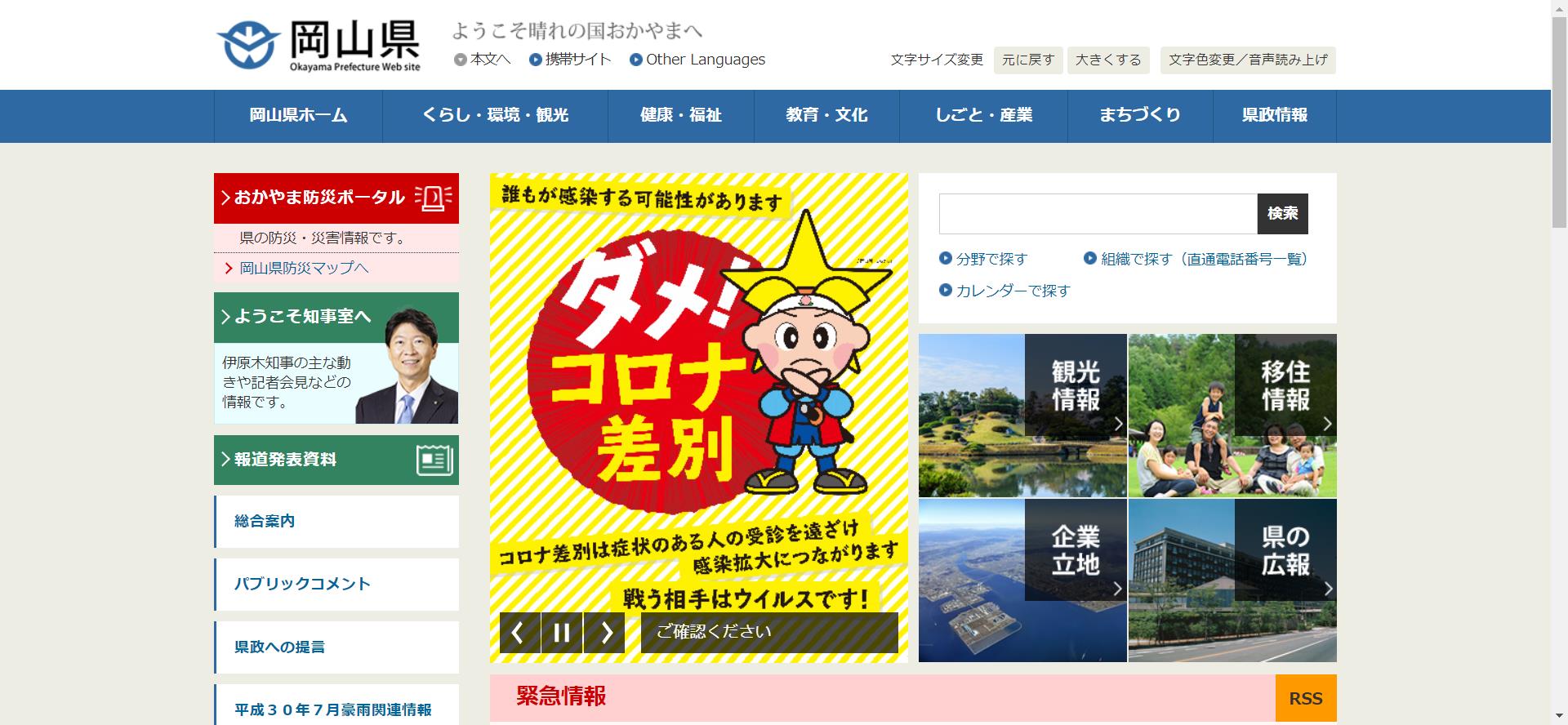The height and width of the screenshot is (725, 1568).
Task: Click the siren icon on 防災ポータル banner
Action: pos(433,198)
